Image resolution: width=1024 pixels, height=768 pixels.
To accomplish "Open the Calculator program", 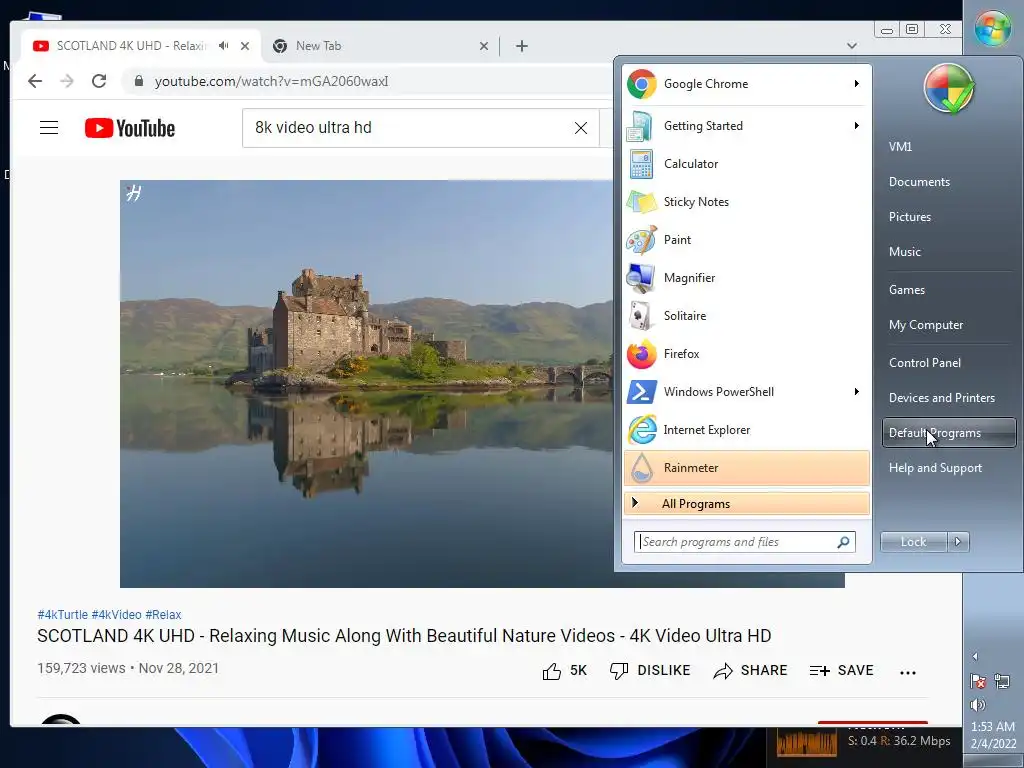I will (x=746, y=164).
